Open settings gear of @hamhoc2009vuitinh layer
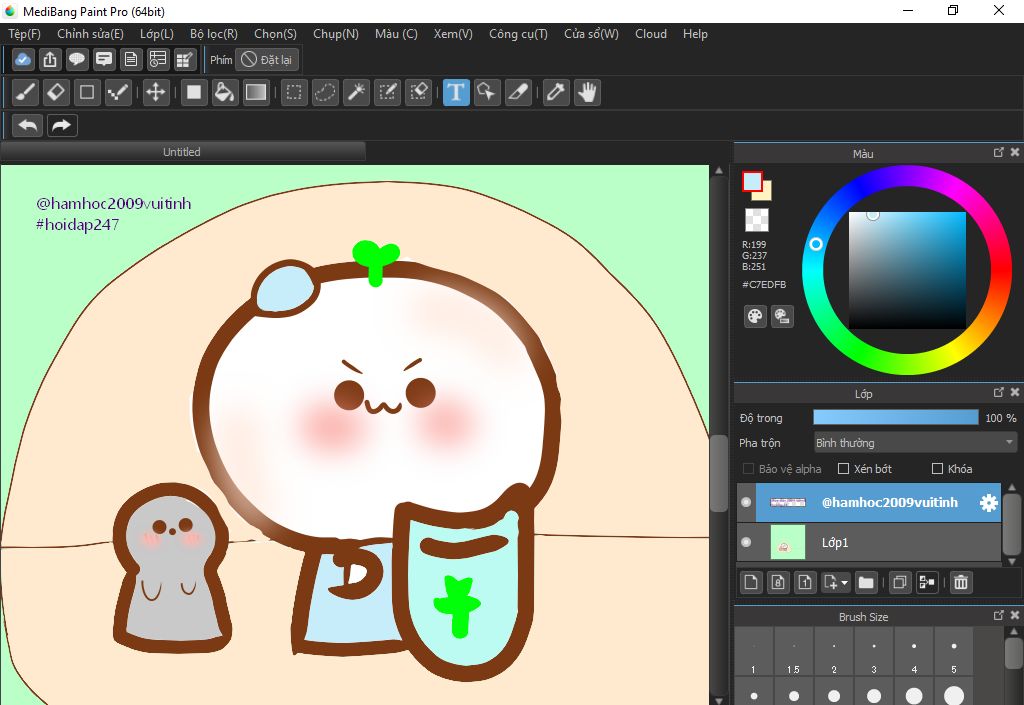1024x705 pixels. pyautogui.click(x=989, y=503)
